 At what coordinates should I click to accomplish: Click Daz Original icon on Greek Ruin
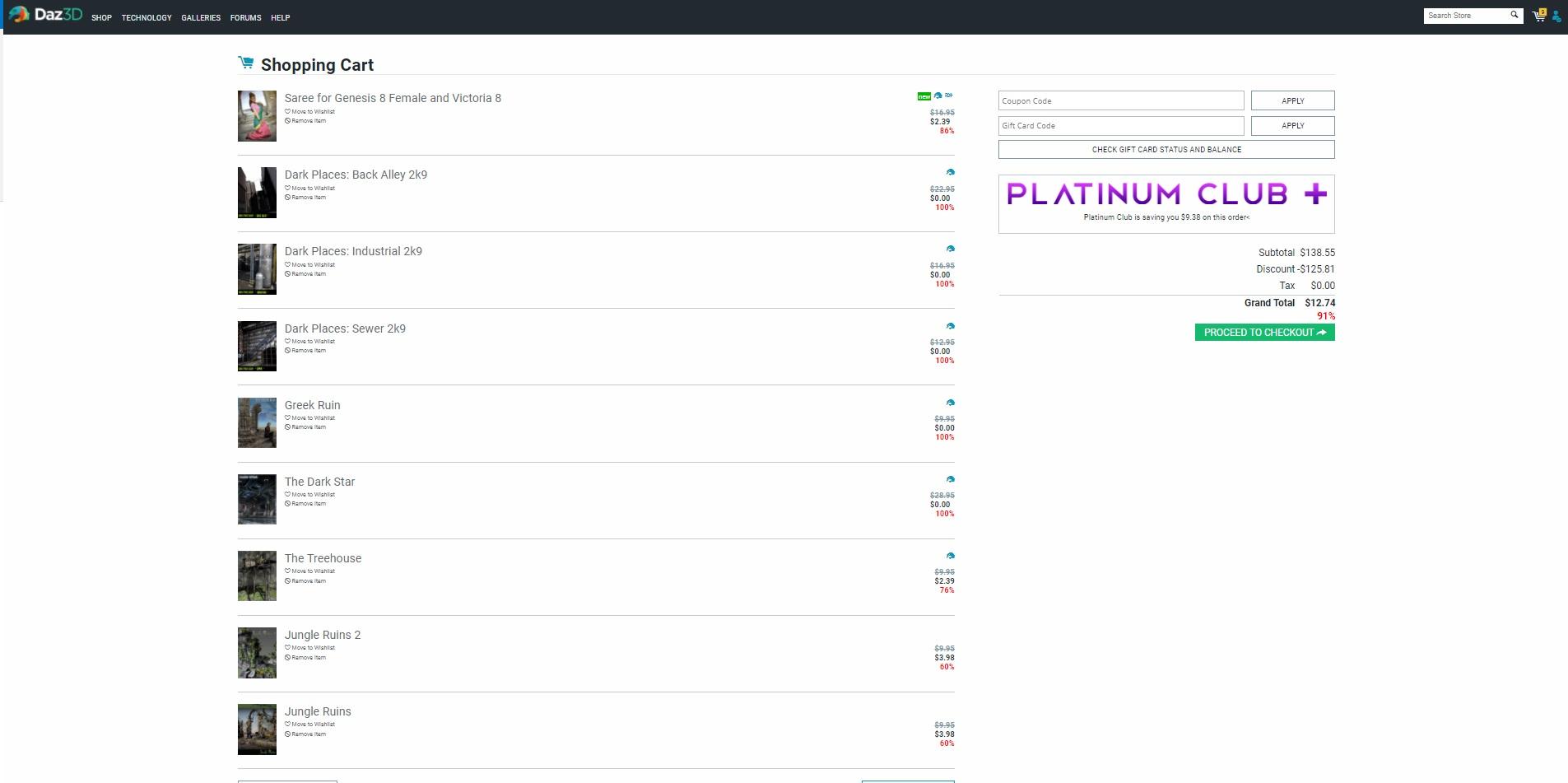(x=950, y=403)
